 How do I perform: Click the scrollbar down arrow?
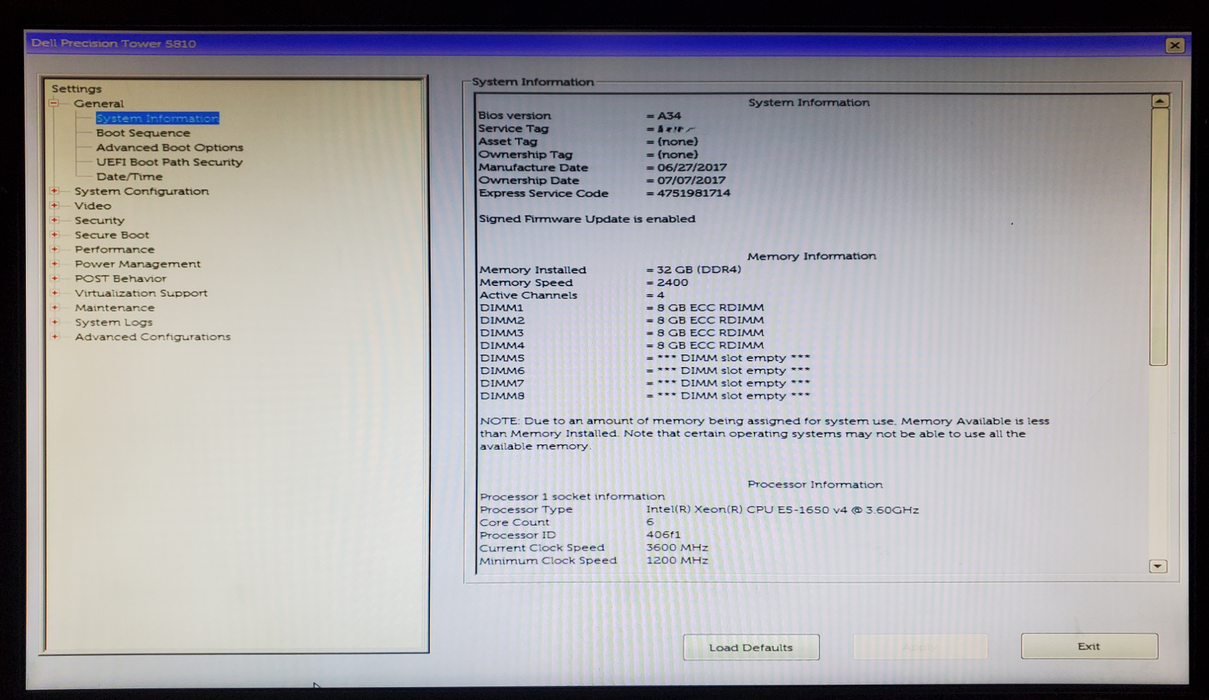coord(1159,566)
